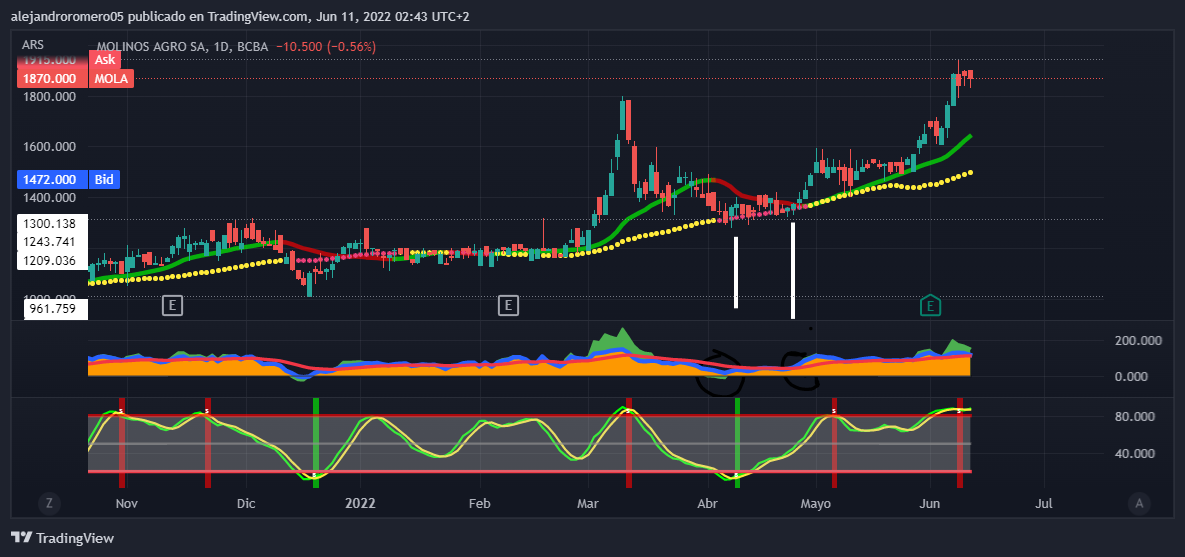Click the Z timezone button at bottom left
This screenshot has width=1185, height=557.
49,503
